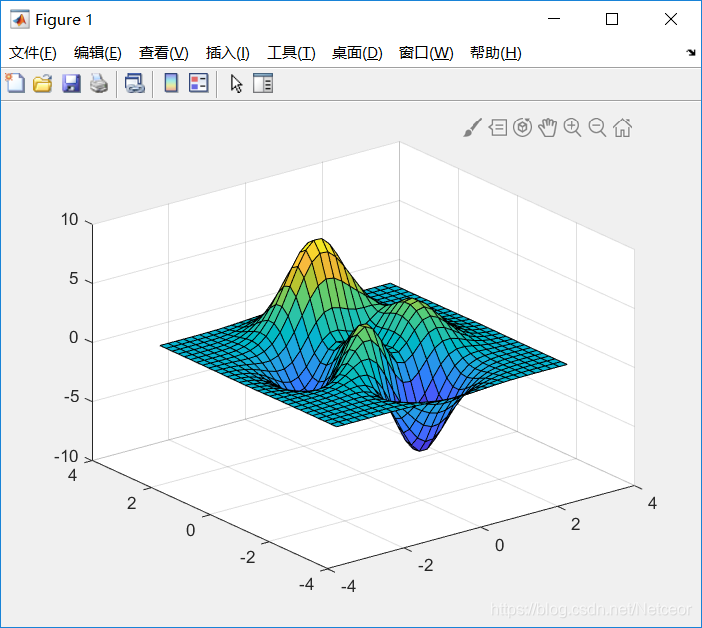
Task: Click the Link Plot toolbar icon
Action: [135, 84]
